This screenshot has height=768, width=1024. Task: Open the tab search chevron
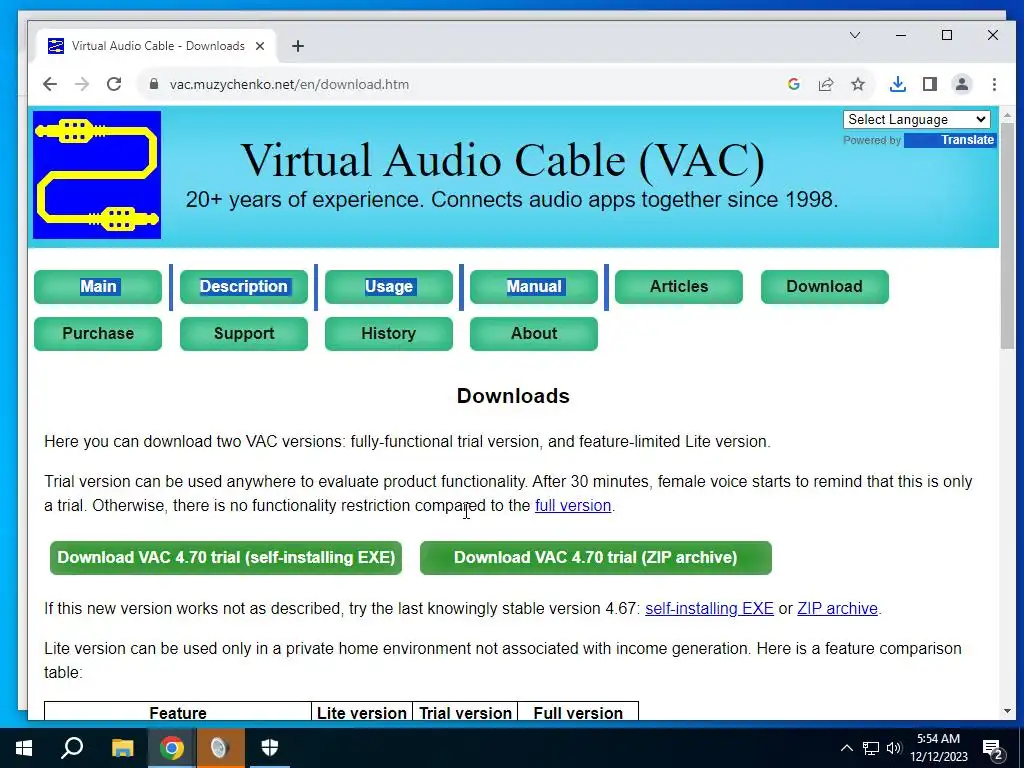[x=854, y=35]
